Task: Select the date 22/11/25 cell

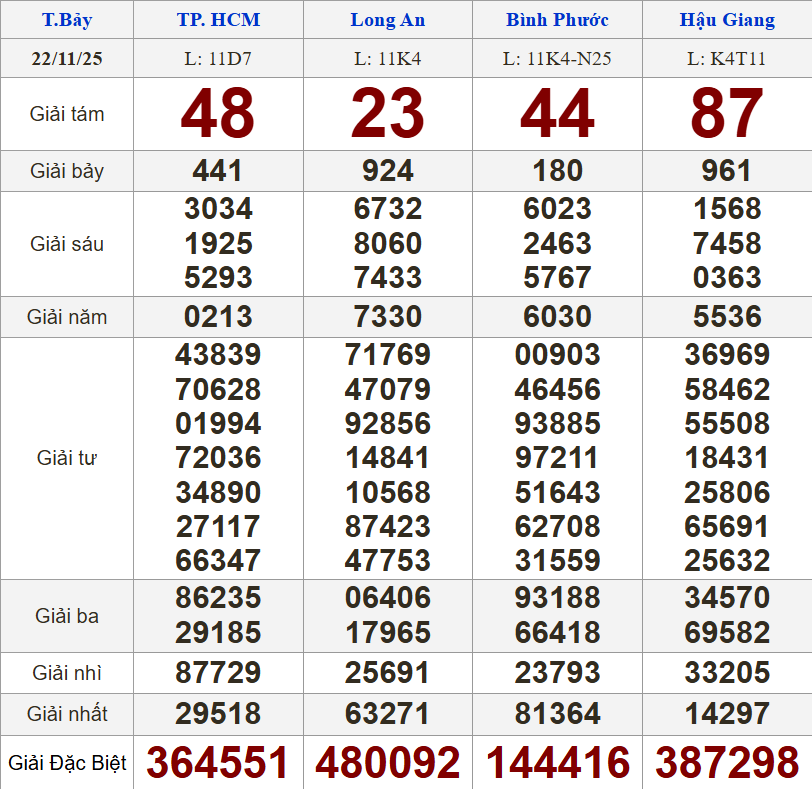Action: [67, 59]
